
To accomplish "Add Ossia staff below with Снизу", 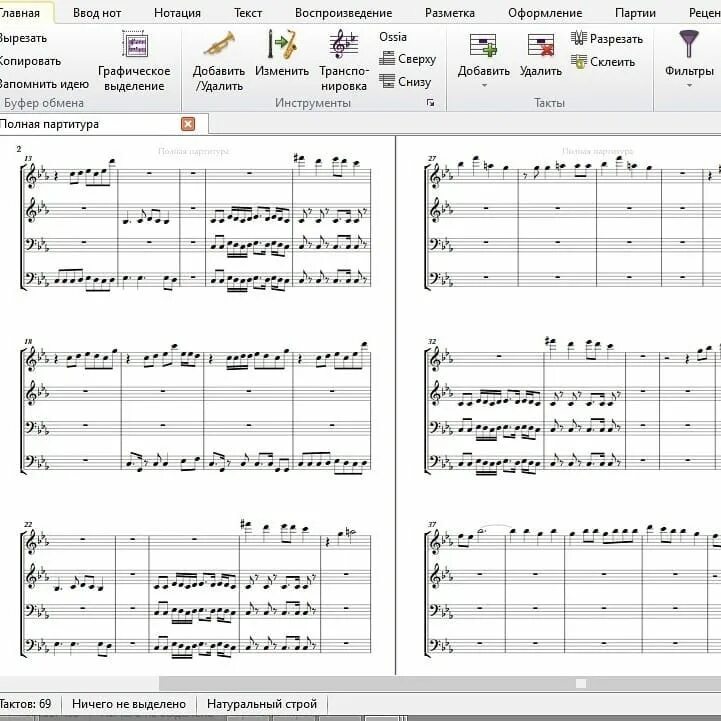I will click(x=405, y=81).
